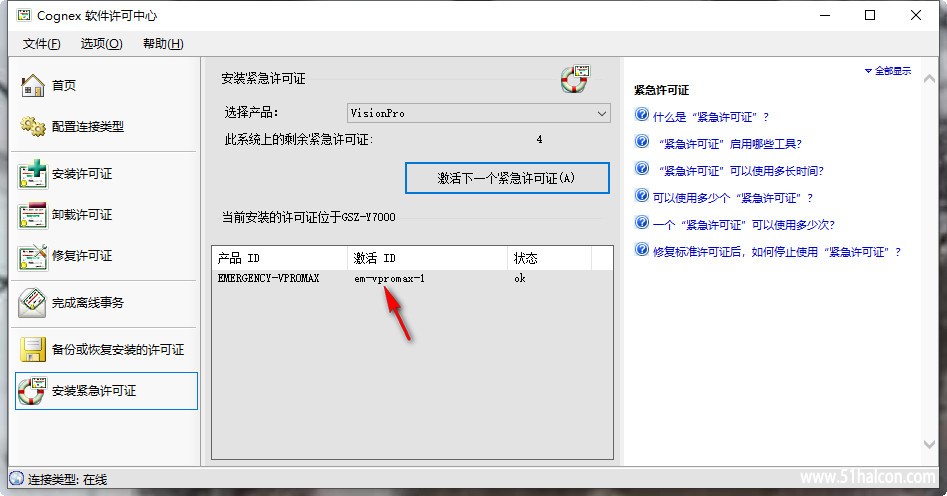Viewport: 947px width, 496px height.
Task: Click the 激活 ID column header
Action: tap(375, 258)
